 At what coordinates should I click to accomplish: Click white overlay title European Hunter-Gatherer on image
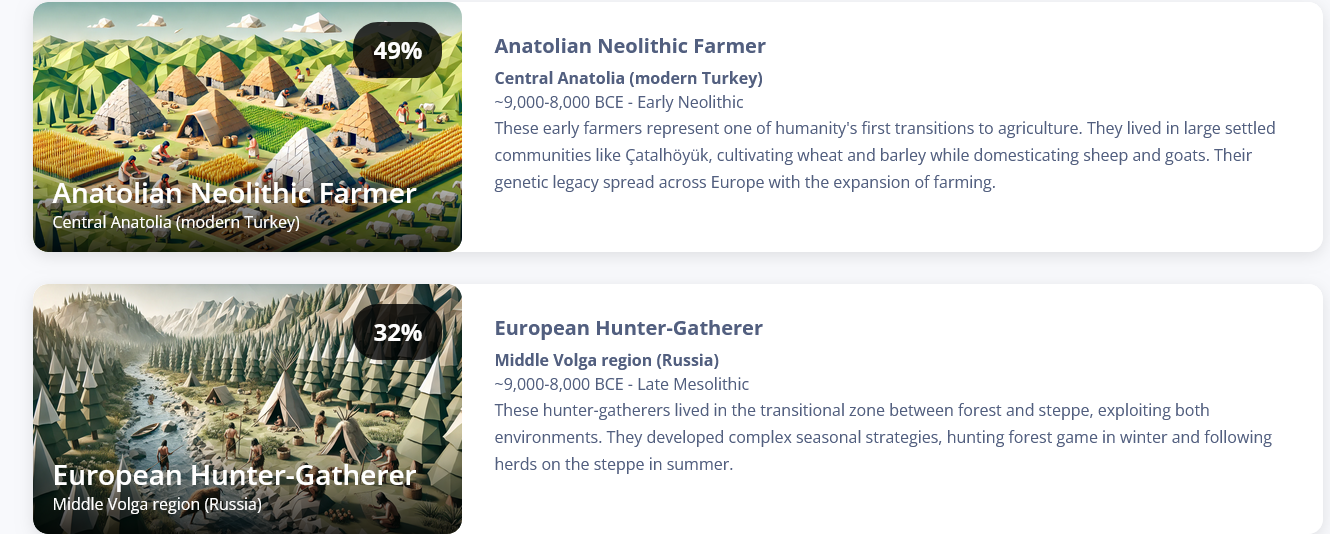pyautogui.click(x=234, y=475)
